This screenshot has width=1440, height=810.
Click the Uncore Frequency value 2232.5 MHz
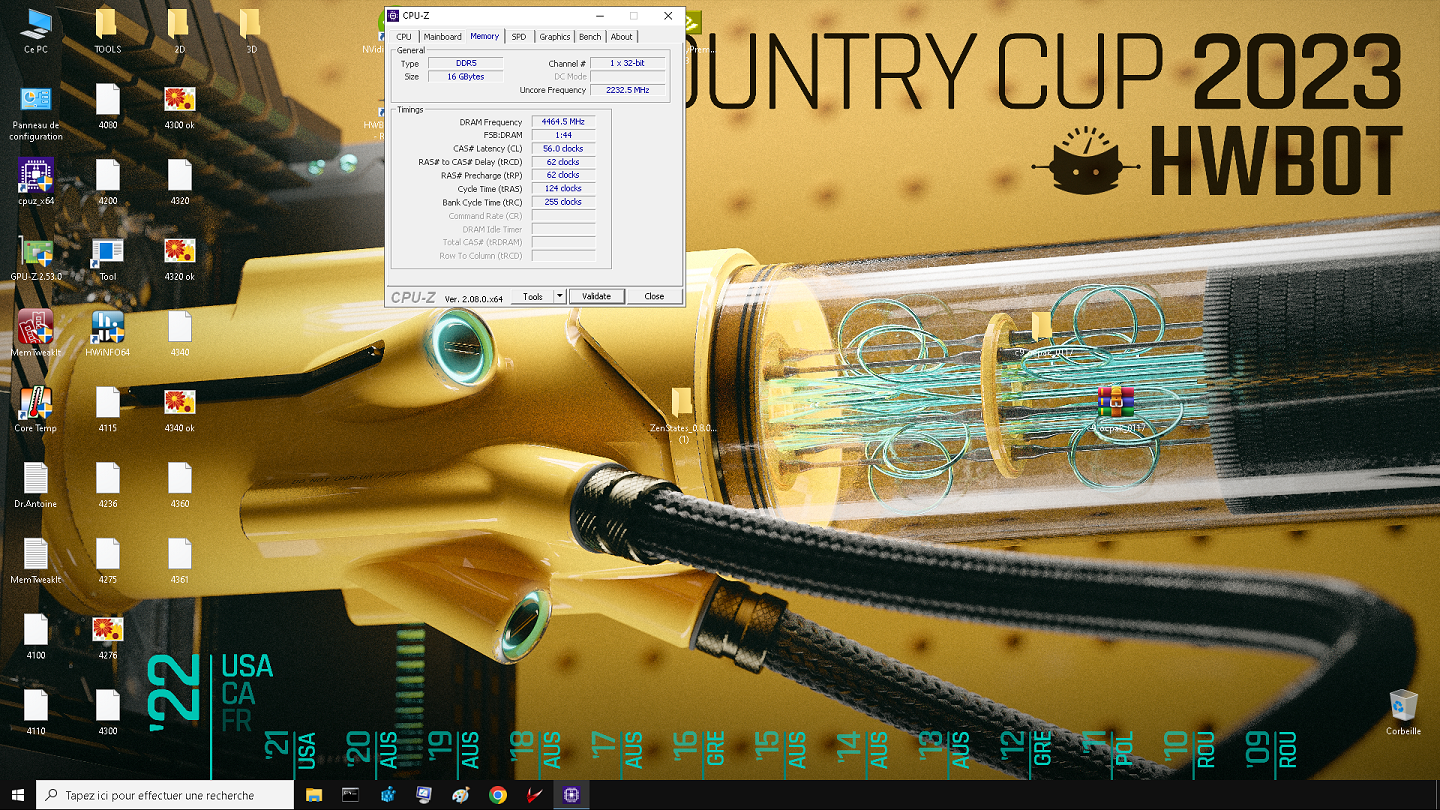[628, 90]
